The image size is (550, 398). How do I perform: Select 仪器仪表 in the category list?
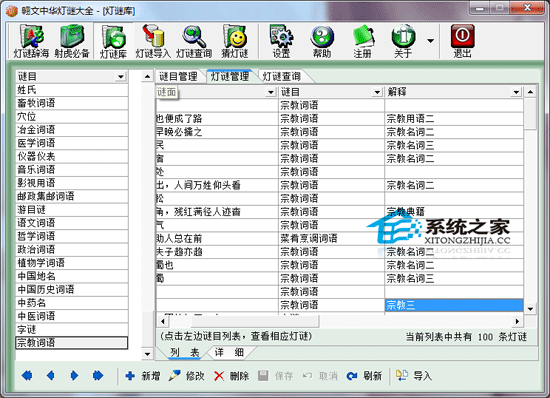coord(72,156)
